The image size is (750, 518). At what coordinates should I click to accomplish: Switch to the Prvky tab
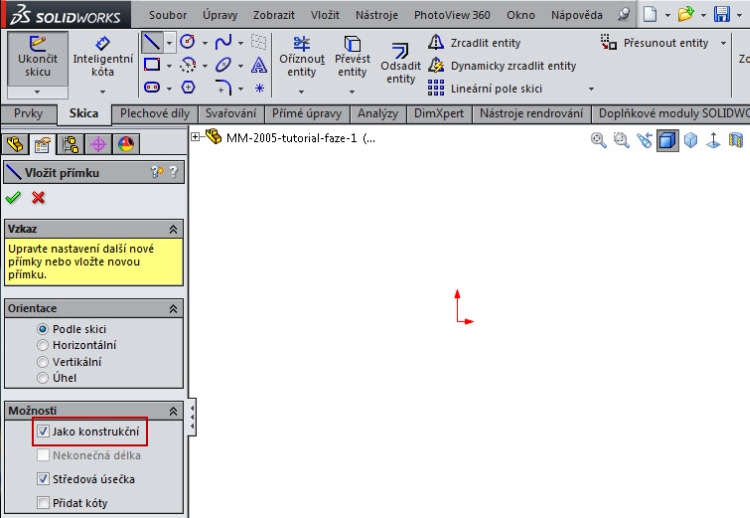coord(28,113)
